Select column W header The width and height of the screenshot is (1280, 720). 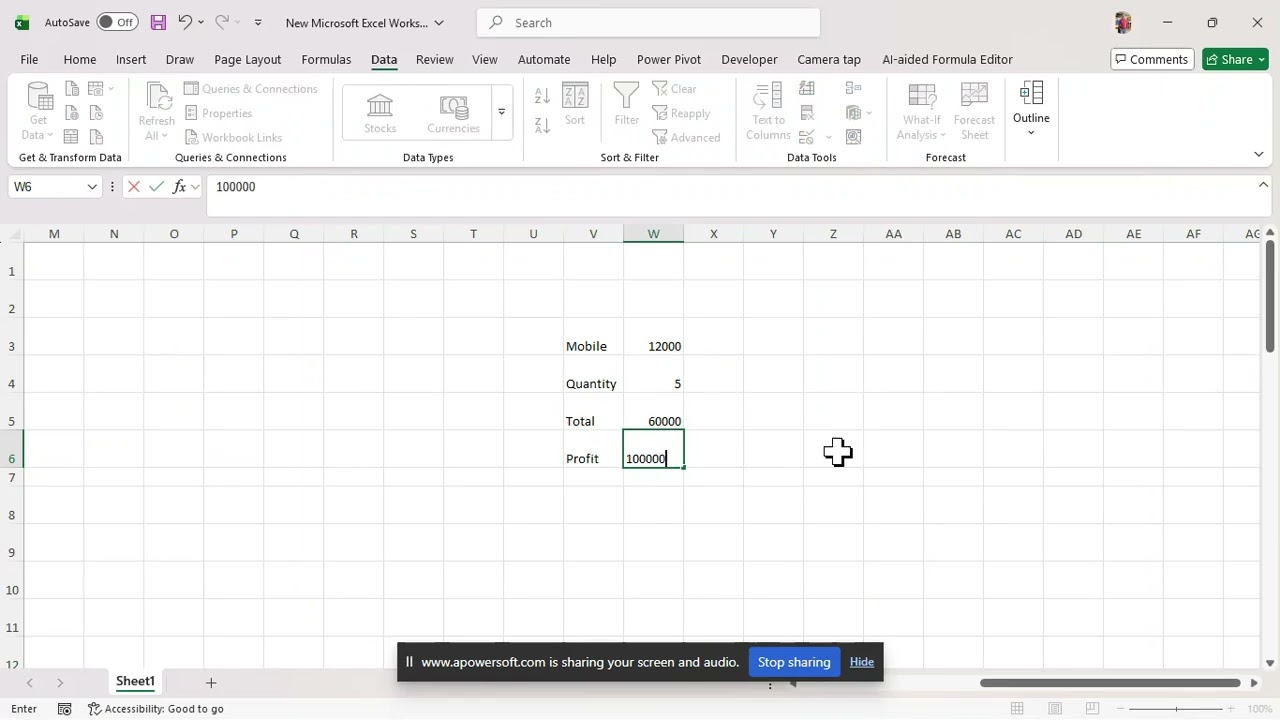pyautogui.click(x=653, y=233)
